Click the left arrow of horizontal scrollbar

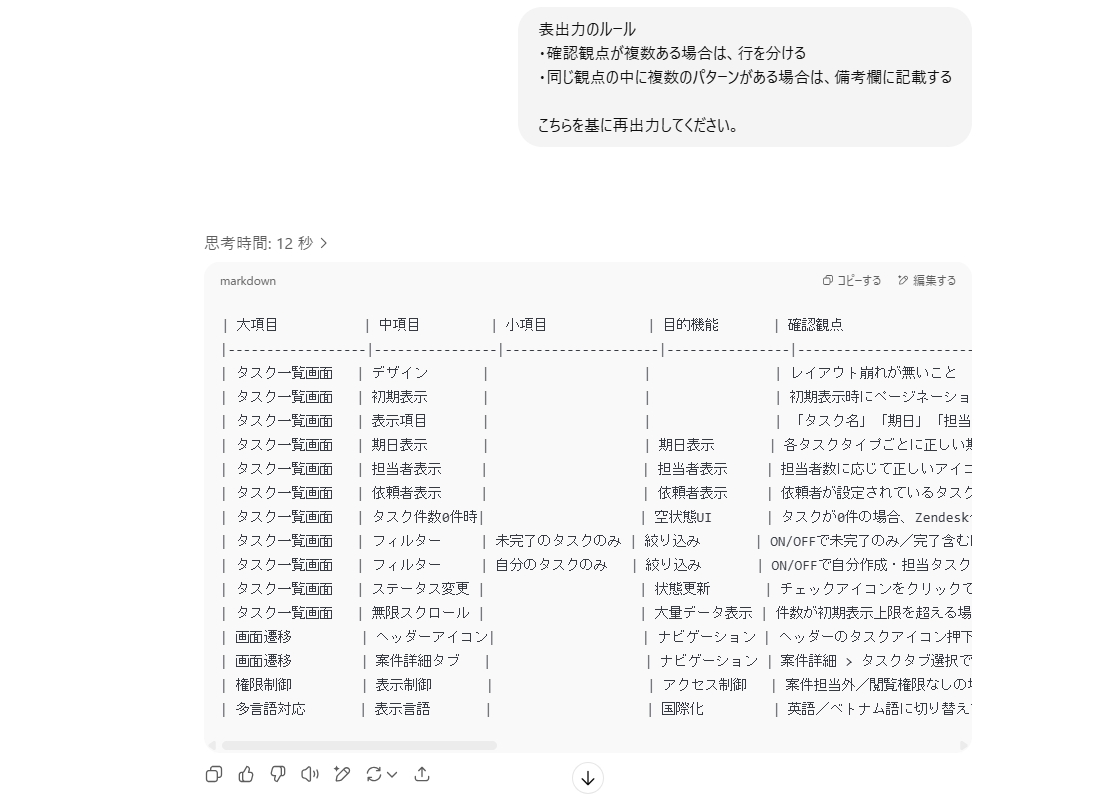tap(212, 745)
